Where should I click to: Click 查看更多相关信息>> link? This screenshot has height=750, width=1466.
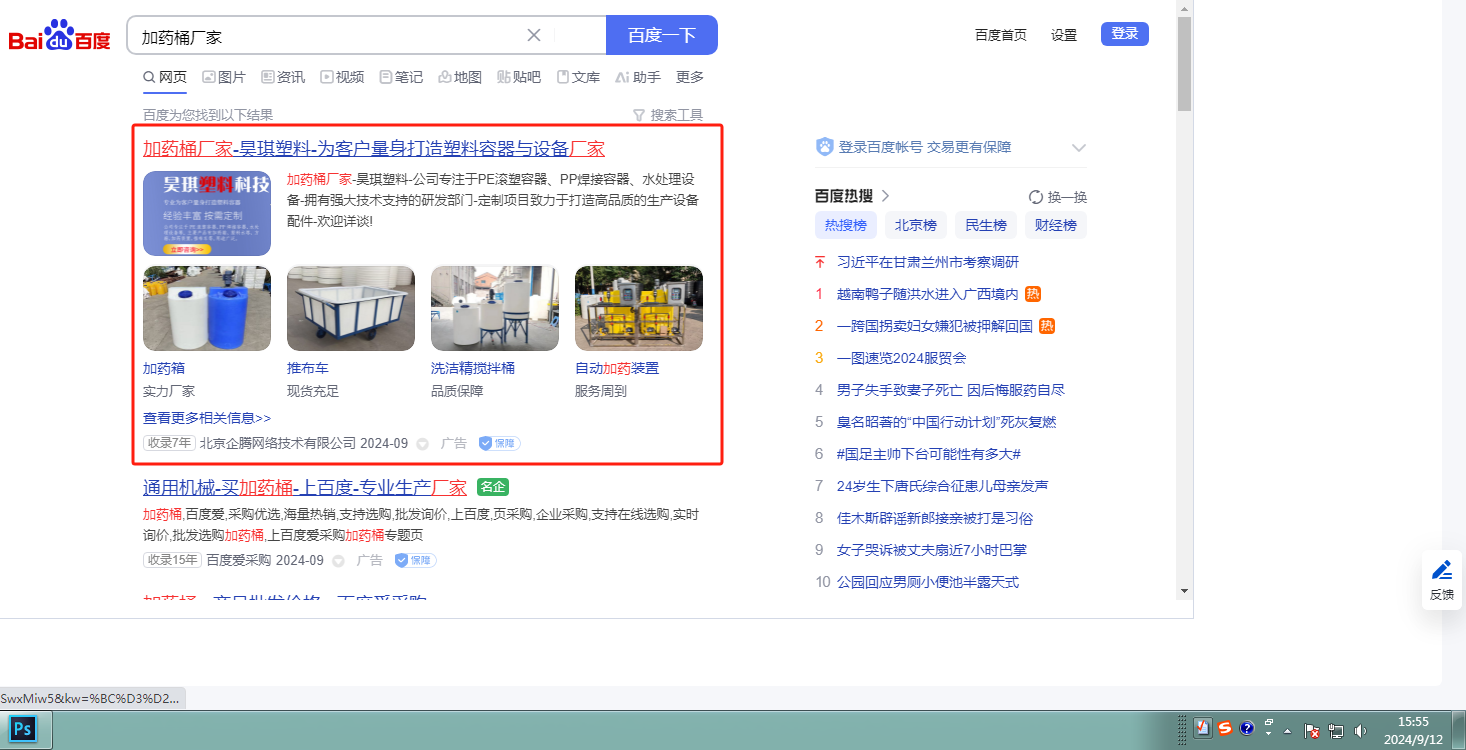tap(207, 418)
